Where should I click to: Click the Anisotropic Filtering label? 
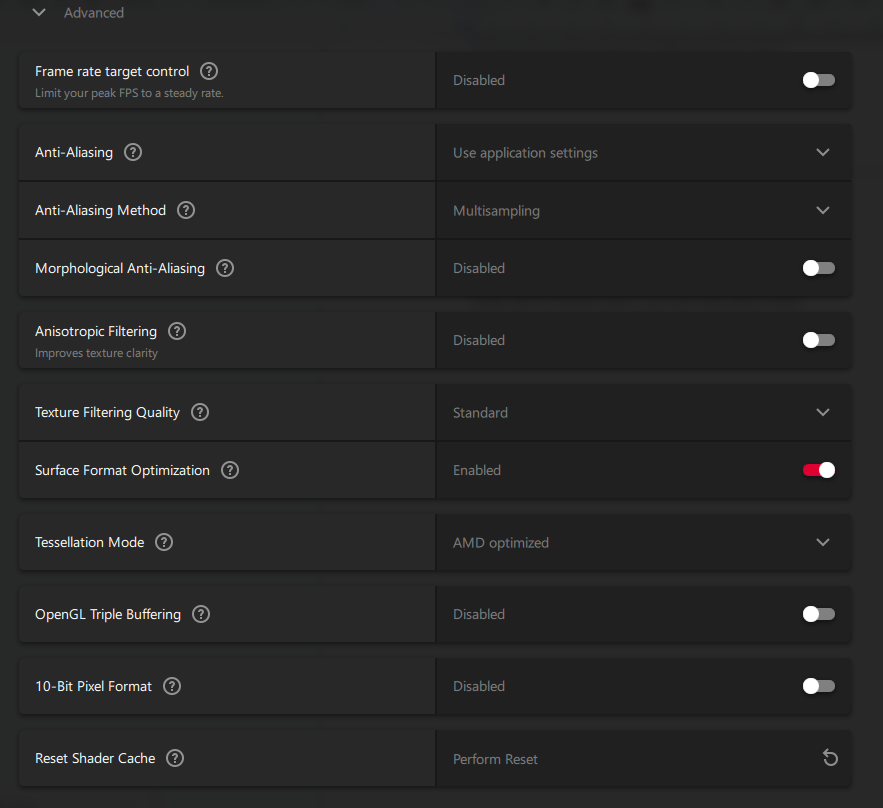(x=96, y=331)
